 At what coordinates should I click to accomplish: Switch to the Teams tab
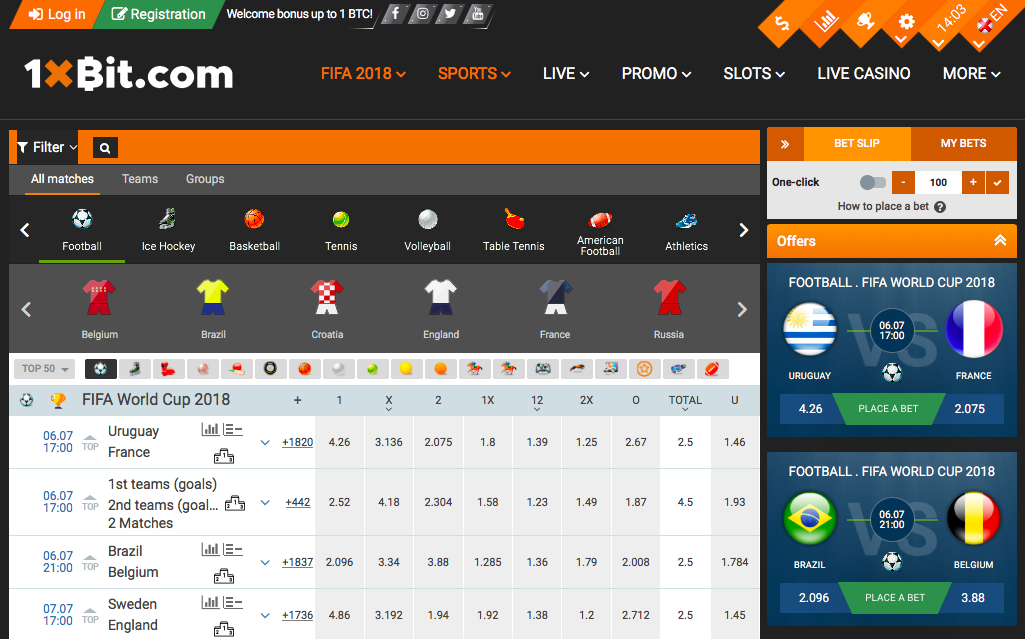click(x=140, y=179)
